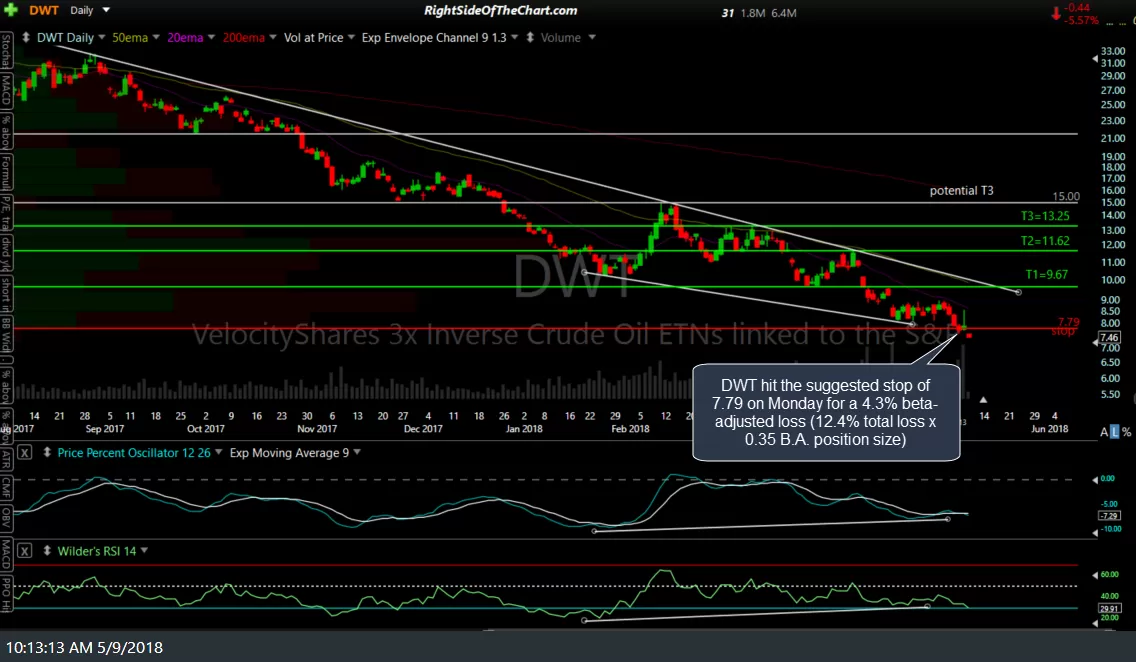1136x662 pixels.
Task: Expand the Volume dropdown arrow
Action: click(x=592, y=38)
